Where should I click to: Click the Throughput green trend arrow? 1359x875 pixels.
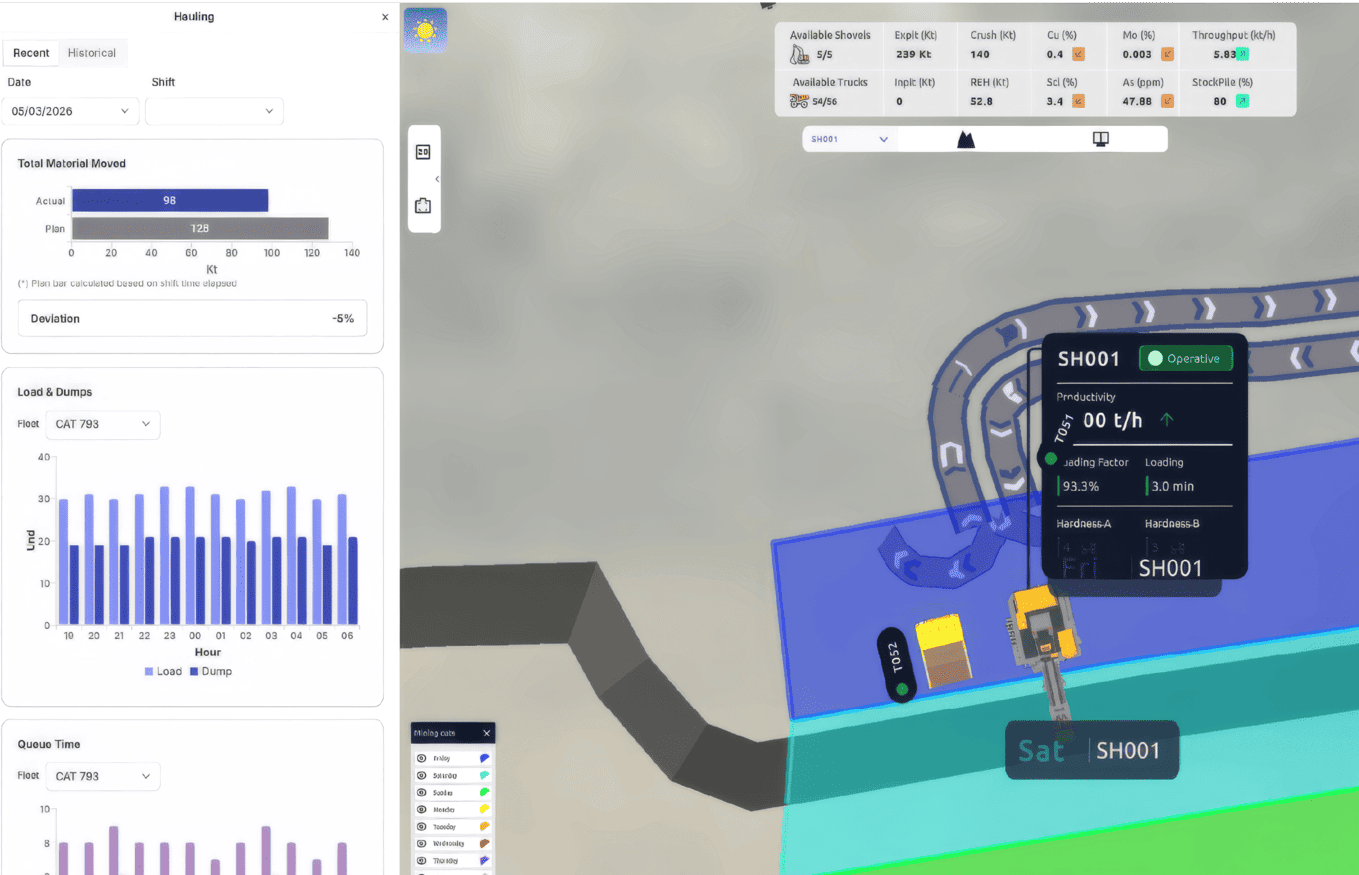tap(1243, 54)
